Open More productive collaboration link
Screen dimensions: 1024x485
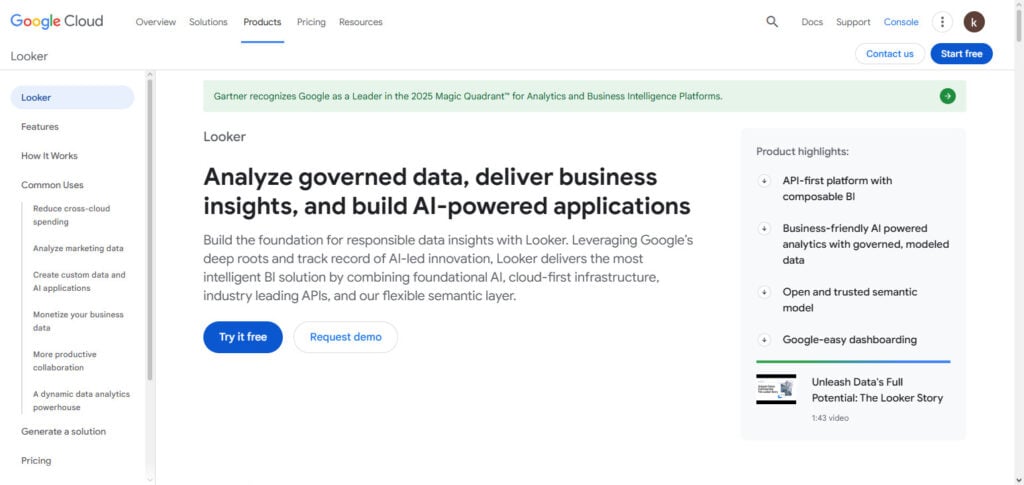pos(65,361)
